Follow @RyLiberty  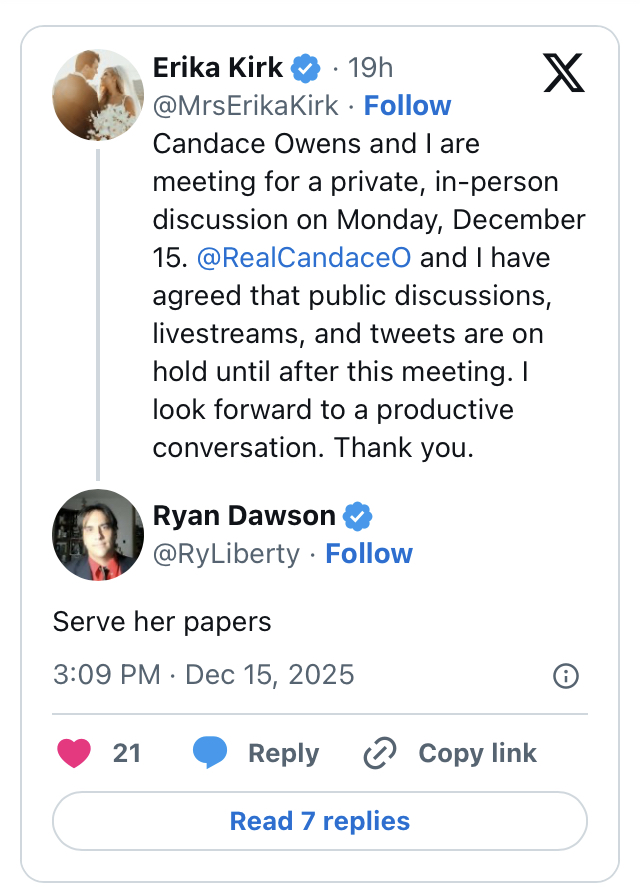click(x=369, y=554)
